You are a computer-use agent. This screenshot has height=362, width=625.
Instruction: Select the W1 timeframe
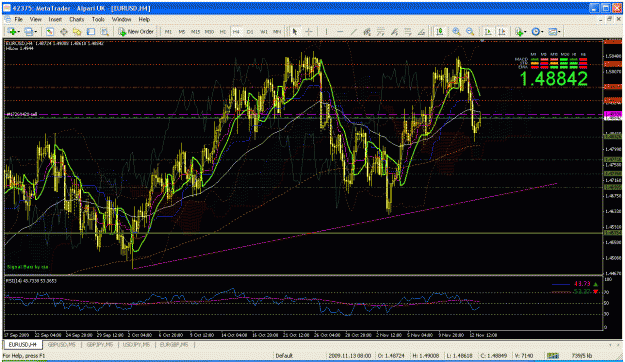pyautogui.click(x=263, y=31)
